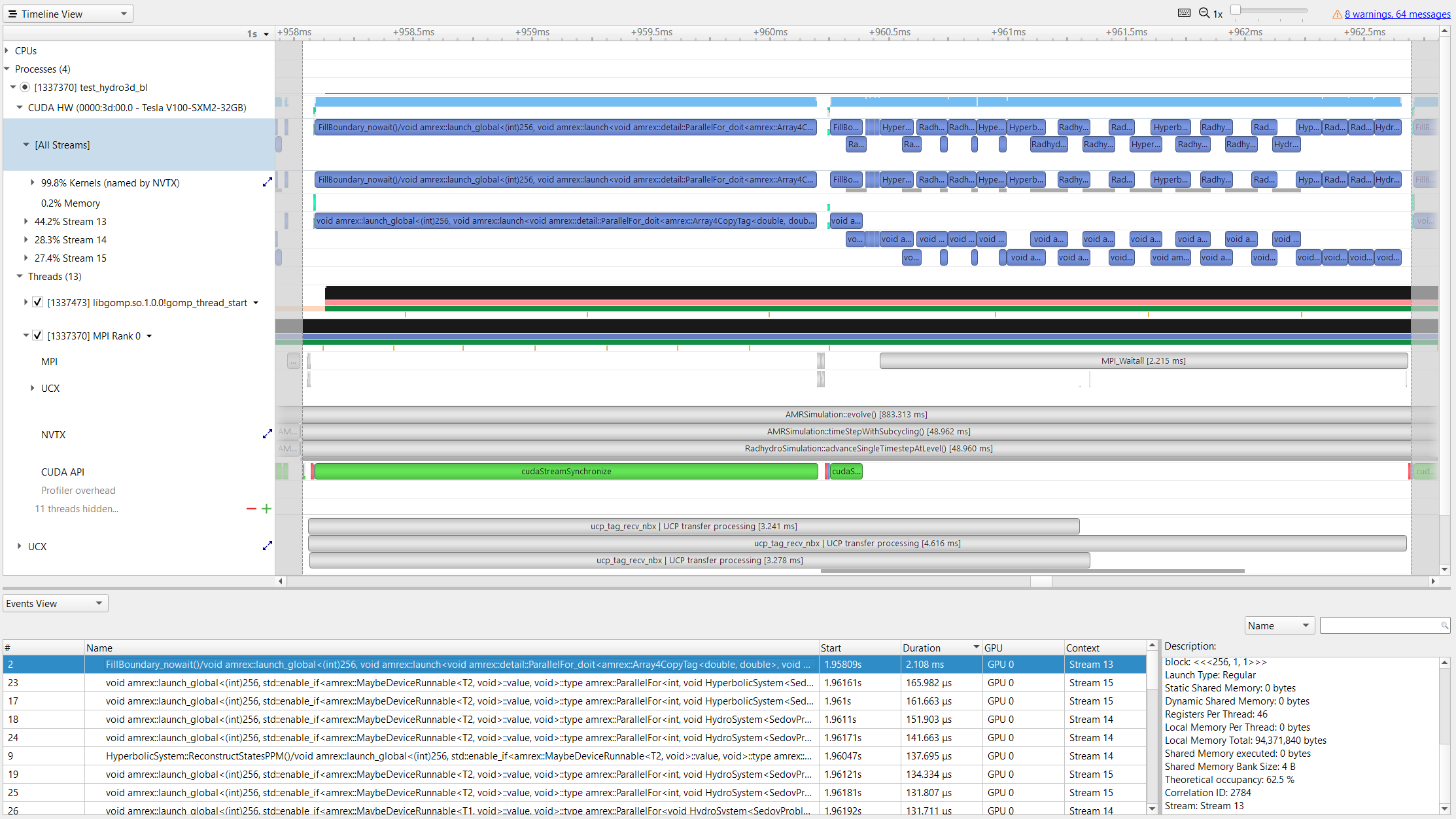Click the zoom-out magnifier icon near 1x
The height and width of the screenshot is (819, 1456).
coord(1205,12)
